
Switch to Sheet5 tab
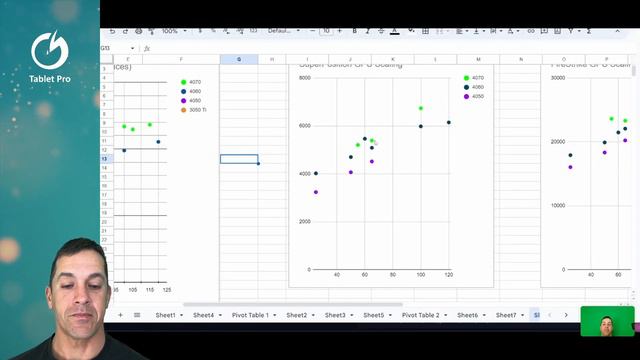373,315
